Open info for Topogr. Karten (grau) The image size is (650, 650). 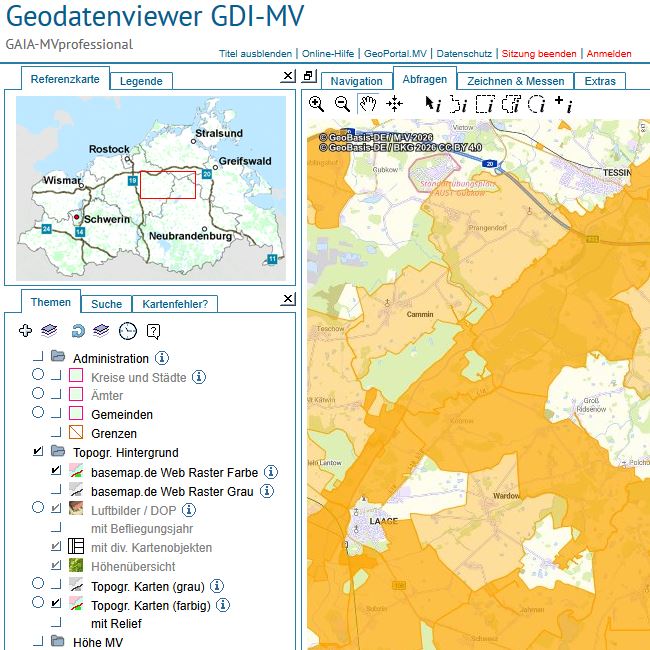click(x=217, y=586)
